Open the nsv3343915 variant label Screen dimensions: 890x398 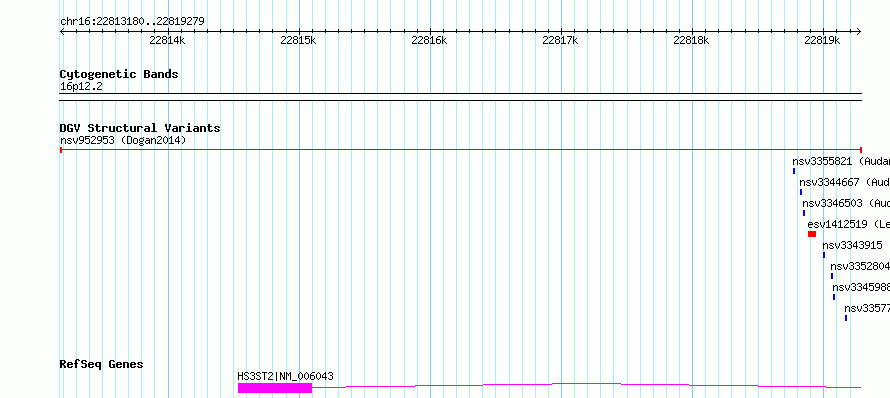(853, 245)
